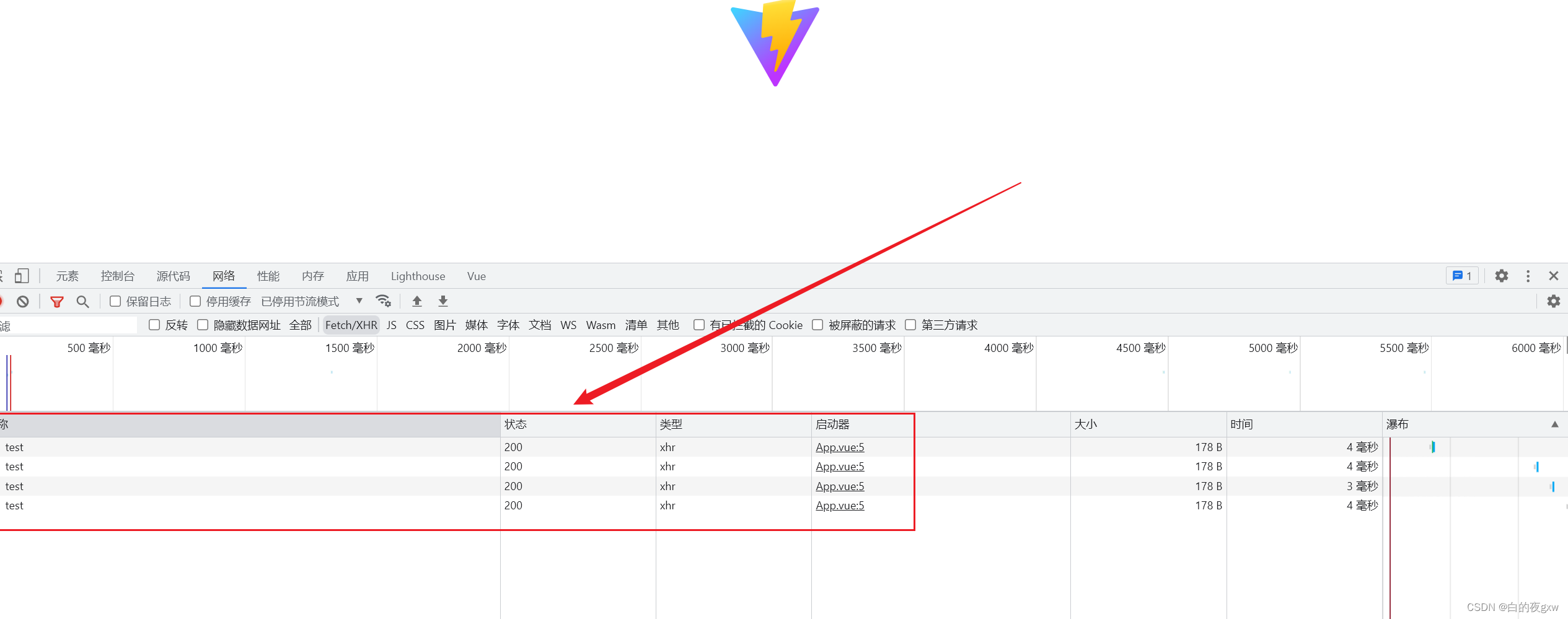1568x619 pixels.
Task: Close the DevTools panel
Action: [x=1554, y=276]
